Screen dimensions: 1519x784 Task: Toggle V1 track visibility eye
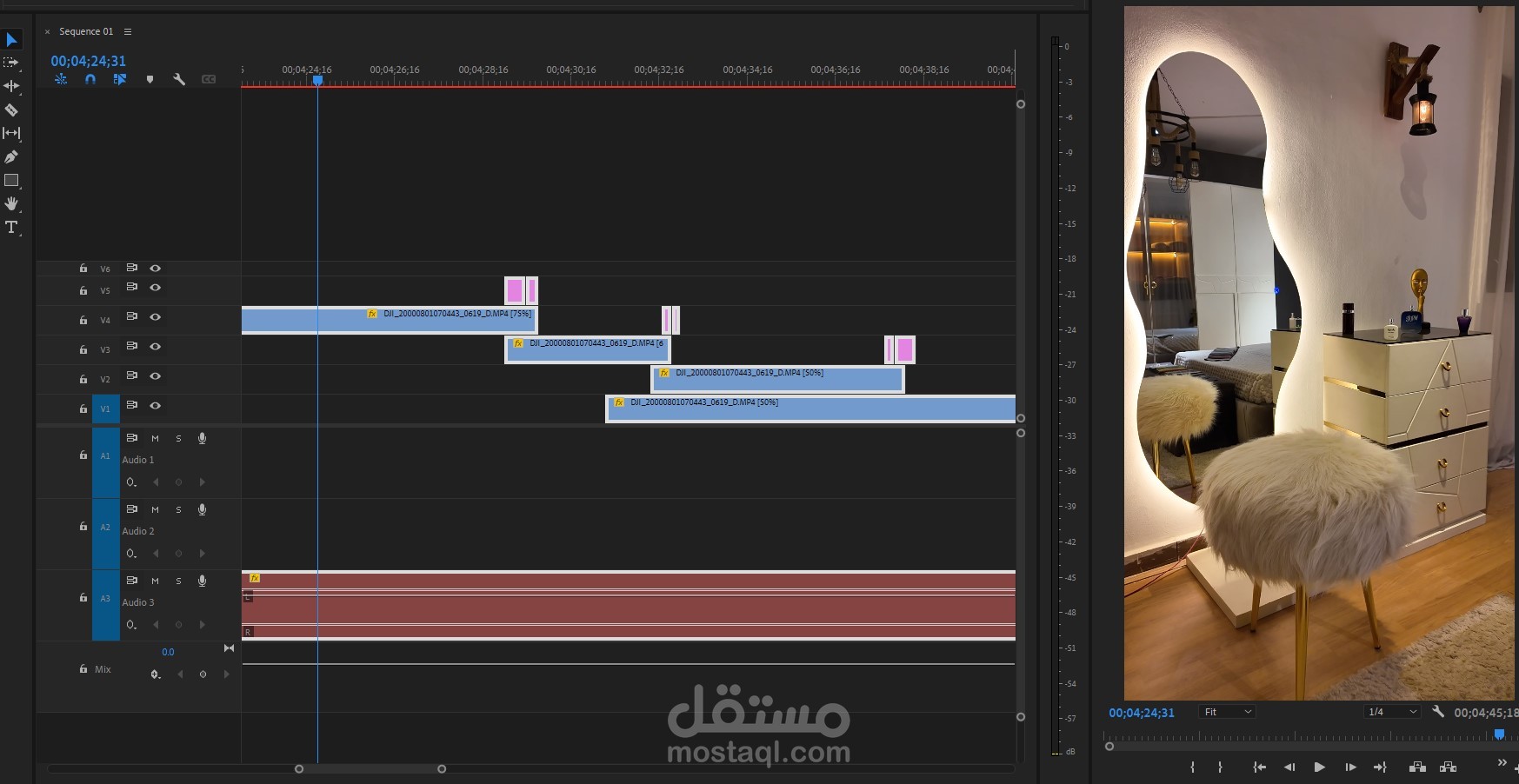click(x=155, y=406)
